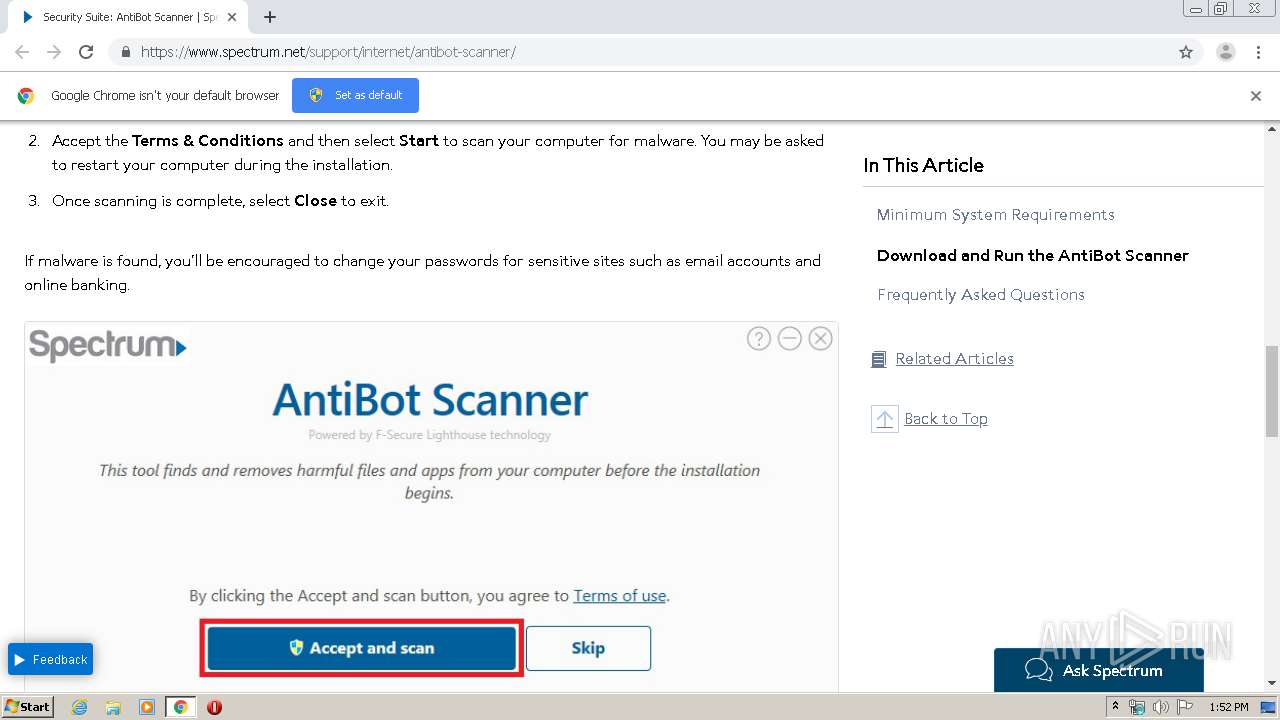Click the 'AntiBot Scanner' title text

click(430, 400)
